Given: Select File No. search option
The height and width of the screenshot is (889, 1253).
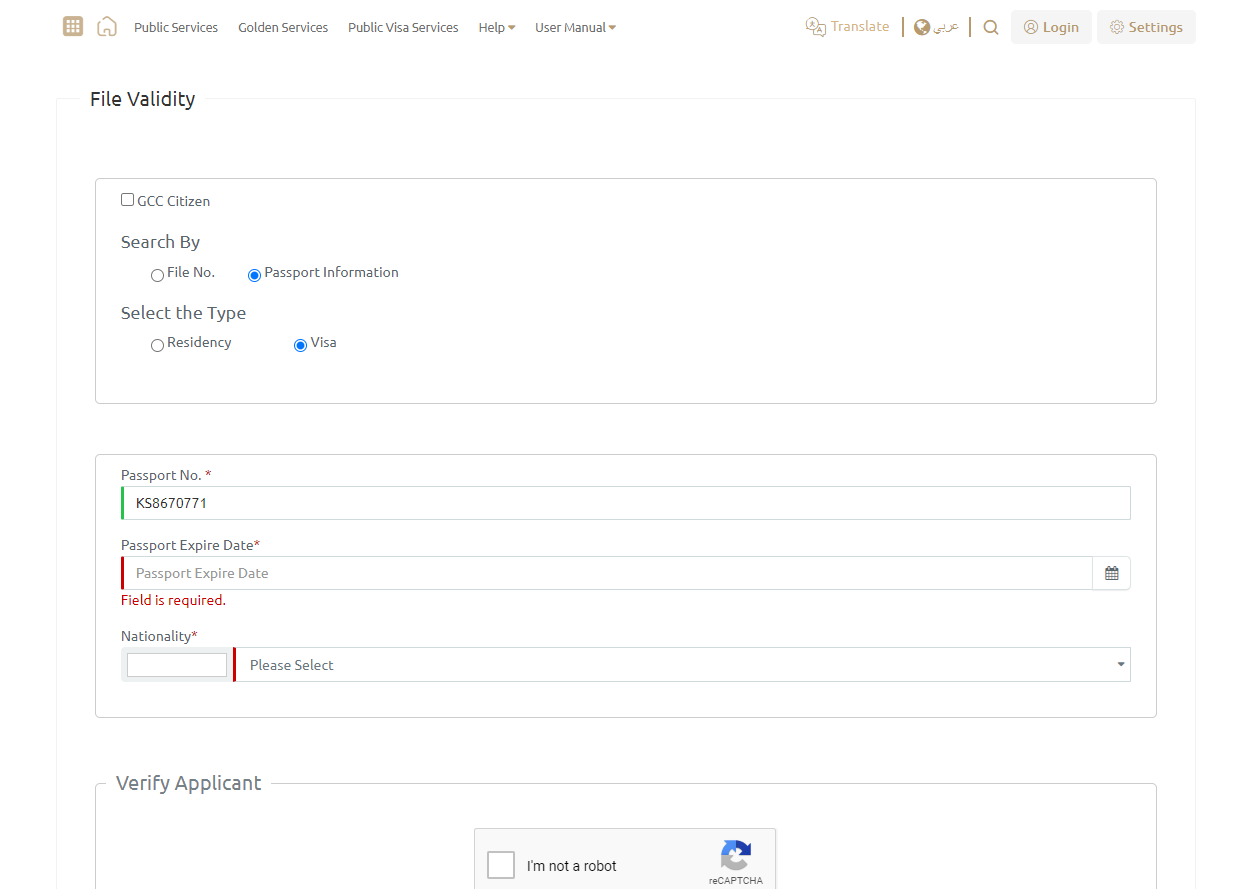Looking at the screenshot, I should [x=157, y=275].
